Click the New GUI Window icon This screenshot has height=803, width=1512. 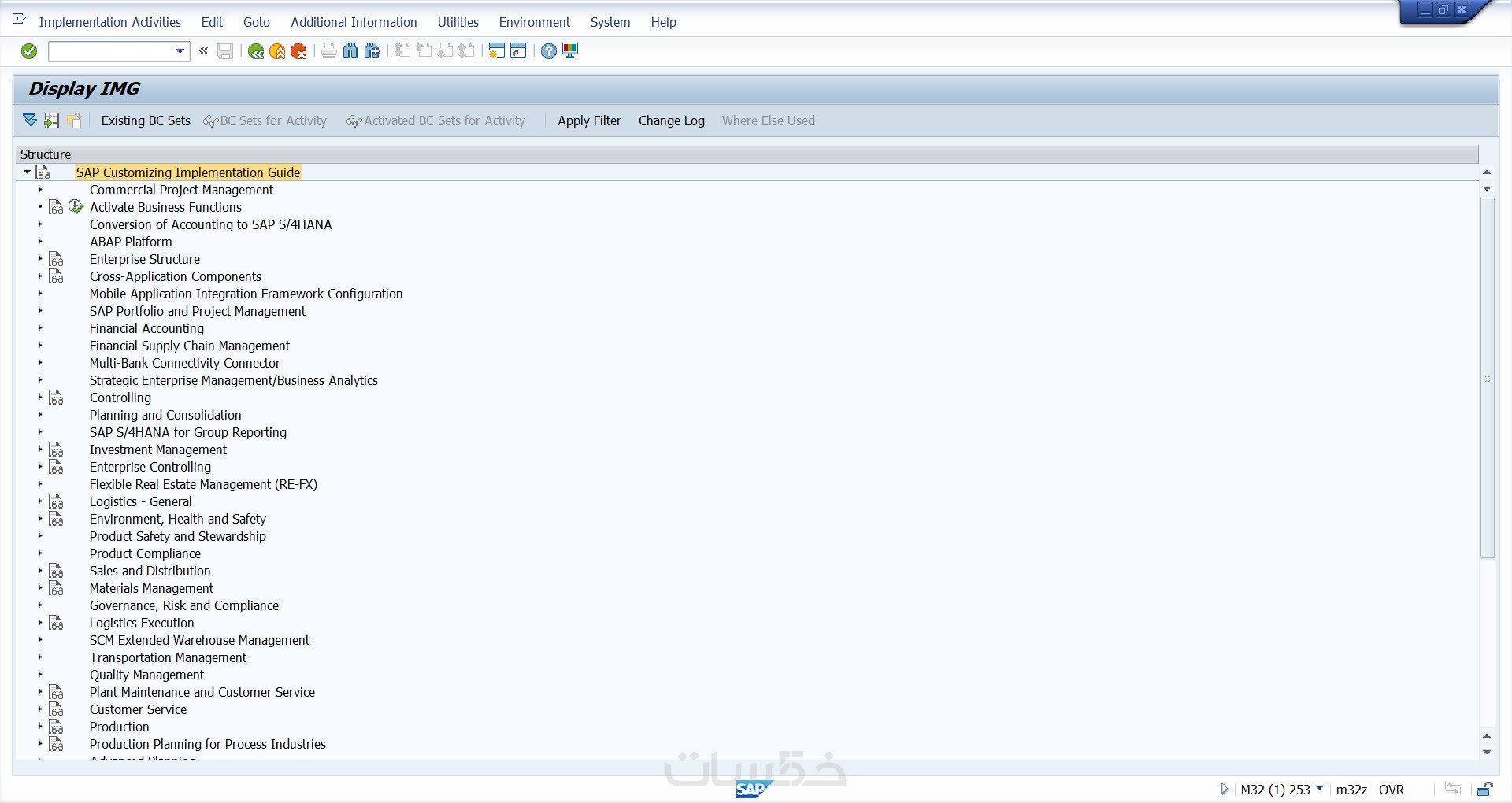click(496, 51)
